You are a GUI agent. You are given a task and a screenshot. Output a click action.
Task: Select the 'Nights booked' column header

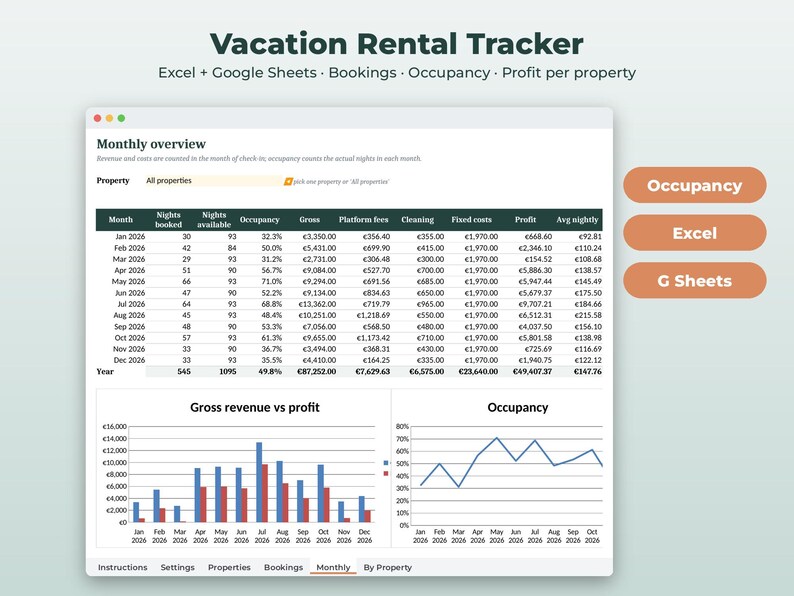169,220
